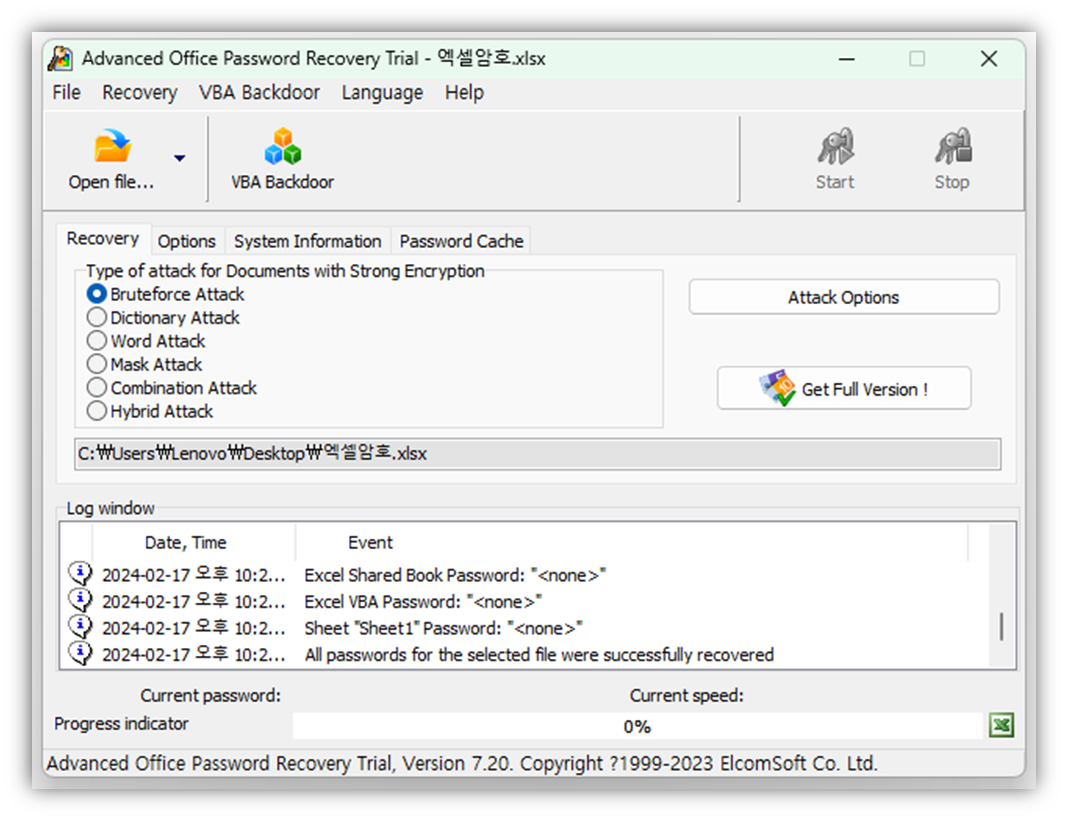1068x821 pixels.
Task: Select the Dictionary Attack option
Action: pos(97,318)
